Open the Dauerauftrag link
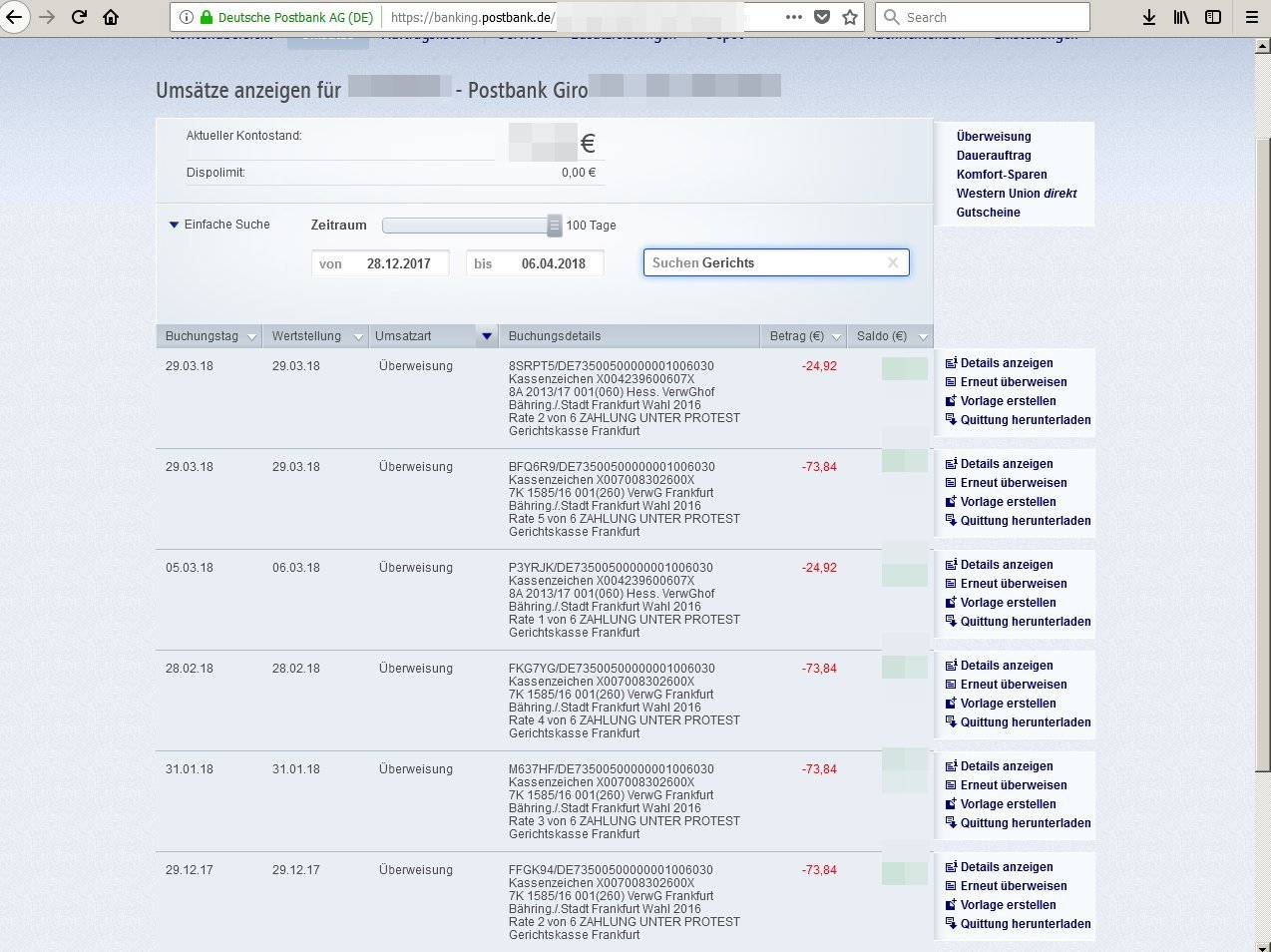Screen dimensions: 1271x952 [994, 156]
